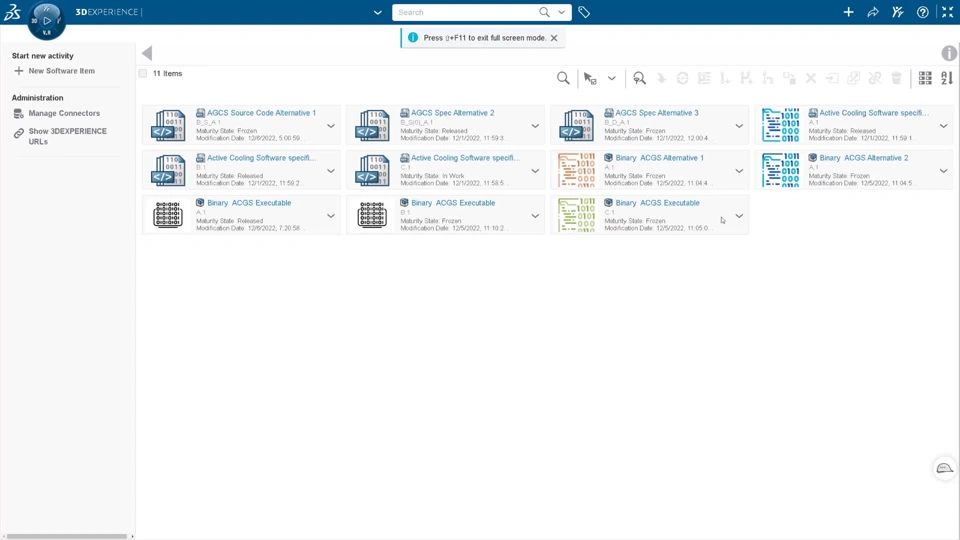Open Binary ACGS Alternative 1 title link
This screenshot has height=540, width=960.
click(x=659, y=158)
